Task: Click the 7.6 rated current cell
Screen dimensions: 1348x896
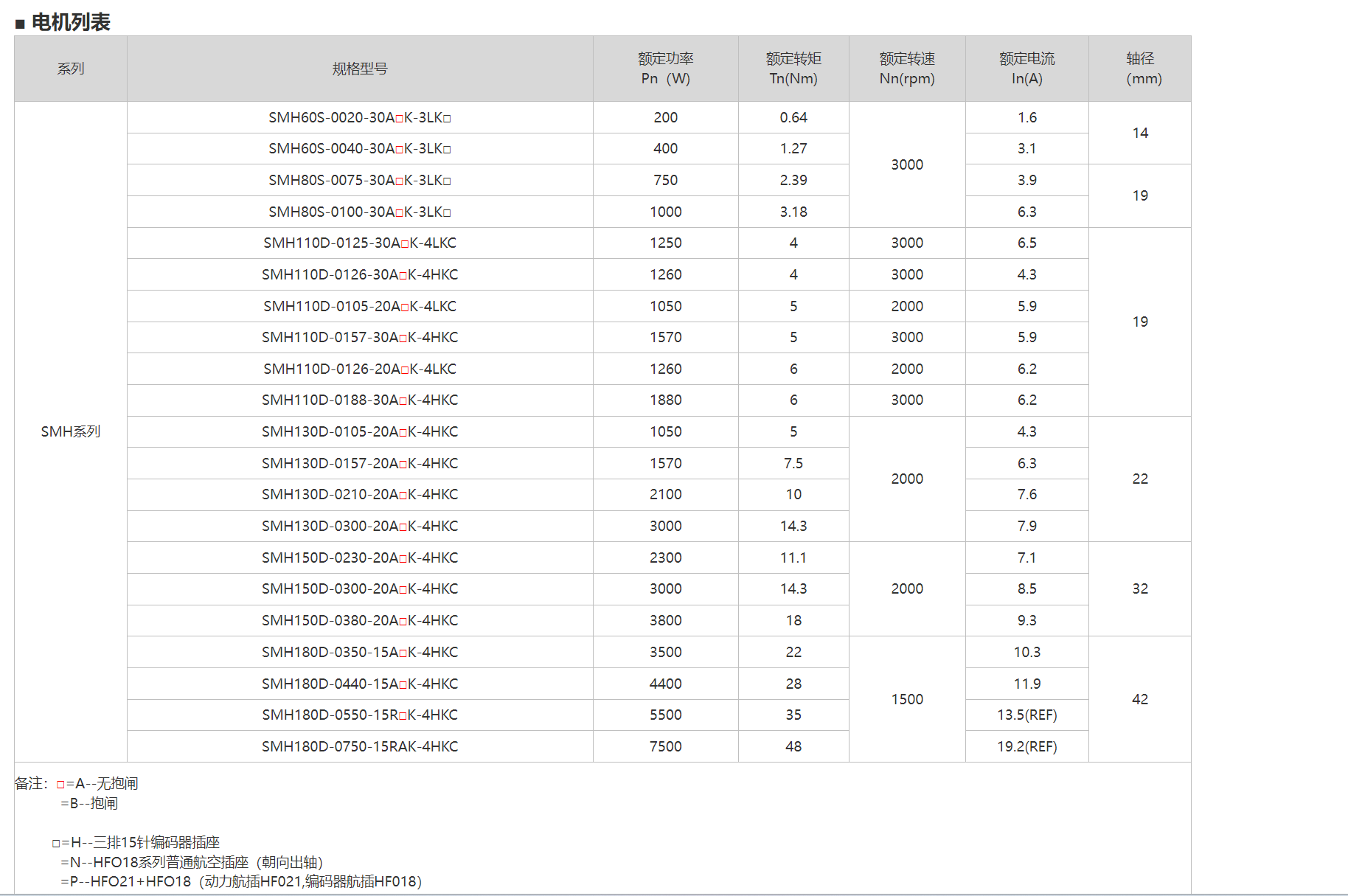Action: pyautogui.click(x=1027, y=494)
